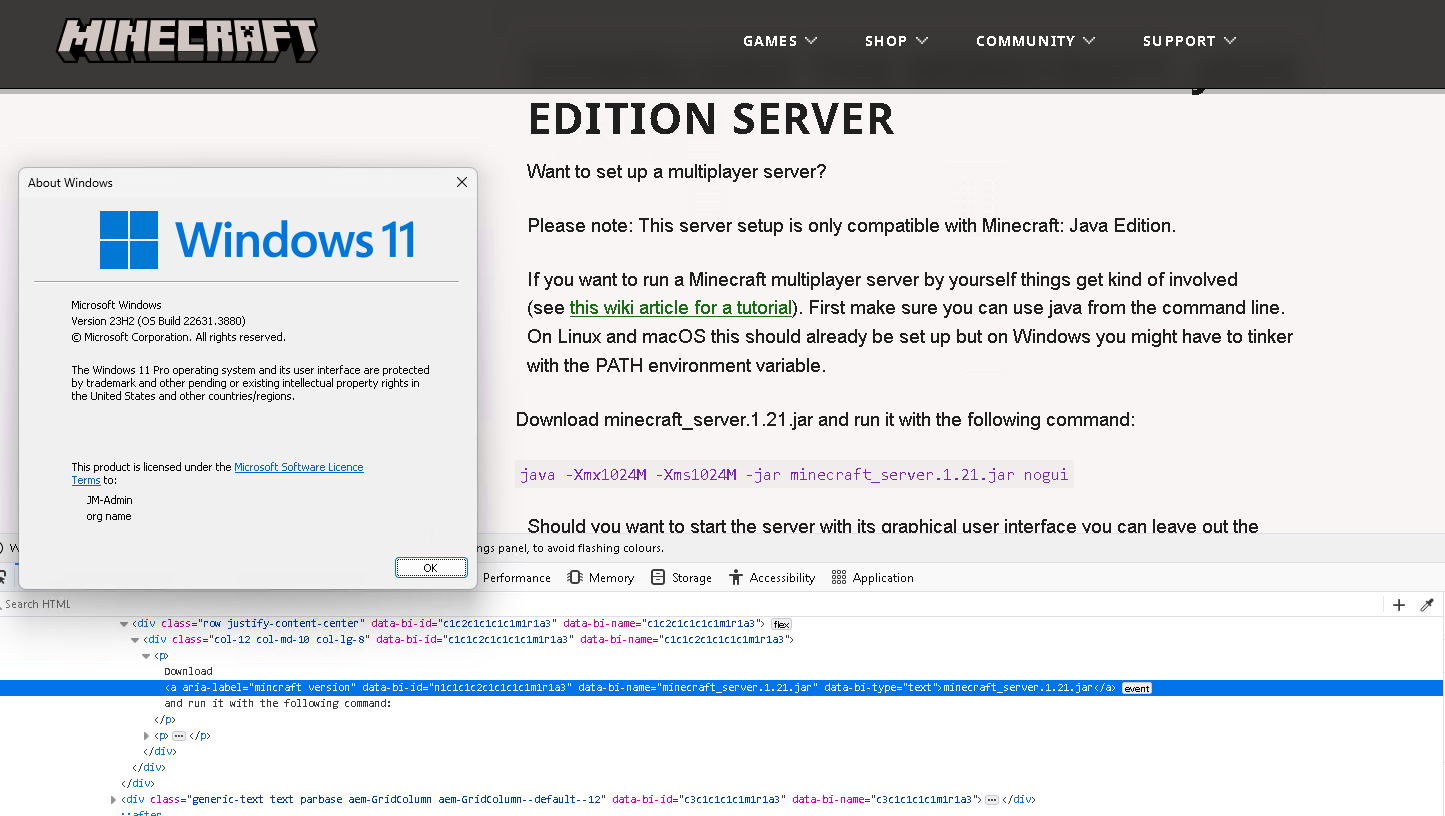Open the Memory tab in developer tools
The width and height of the screenshot is (1445, 816).
tap(600, 578)
